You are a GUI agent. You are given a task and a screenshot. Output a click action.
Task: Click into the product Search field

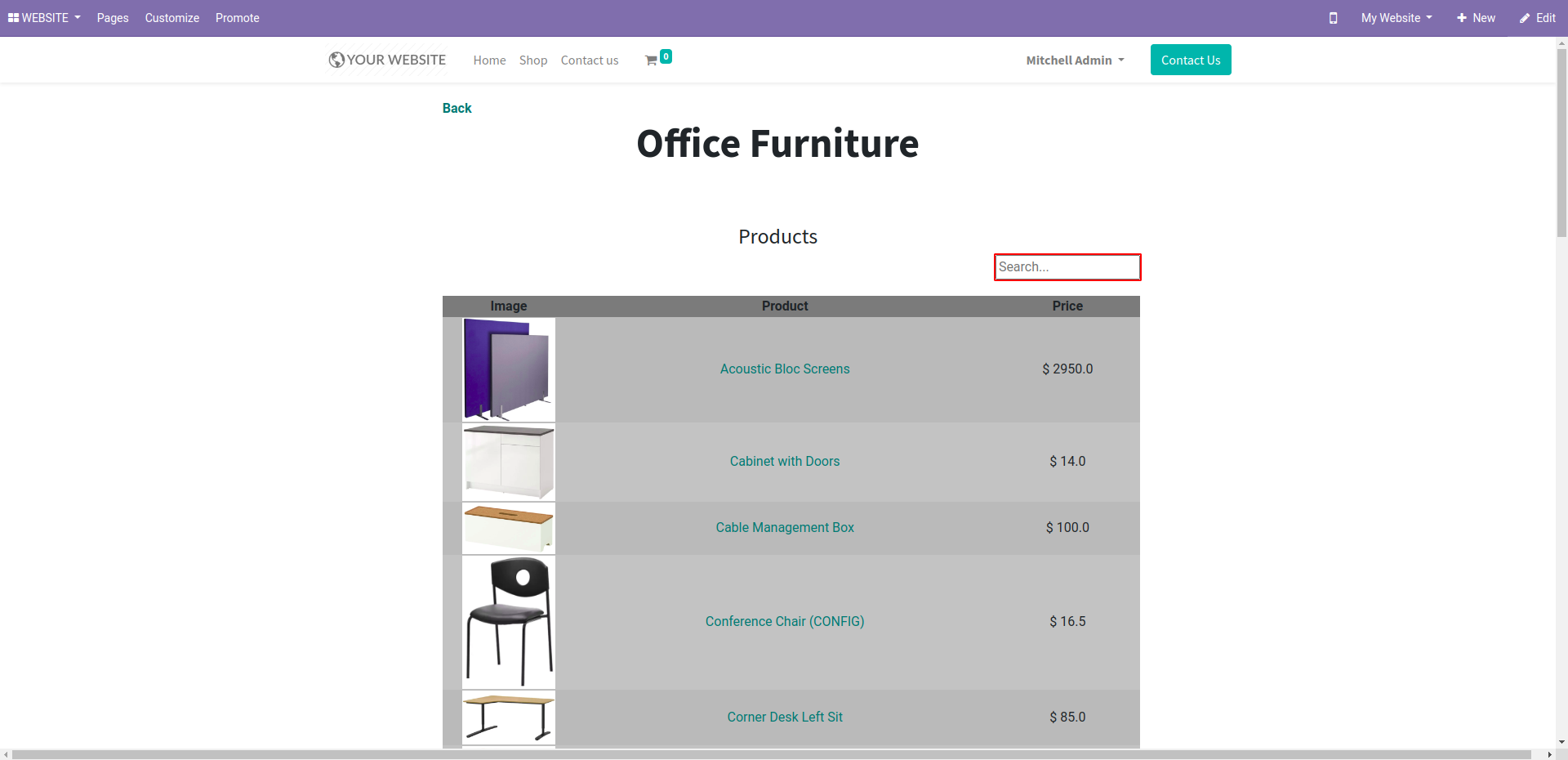1067,267
